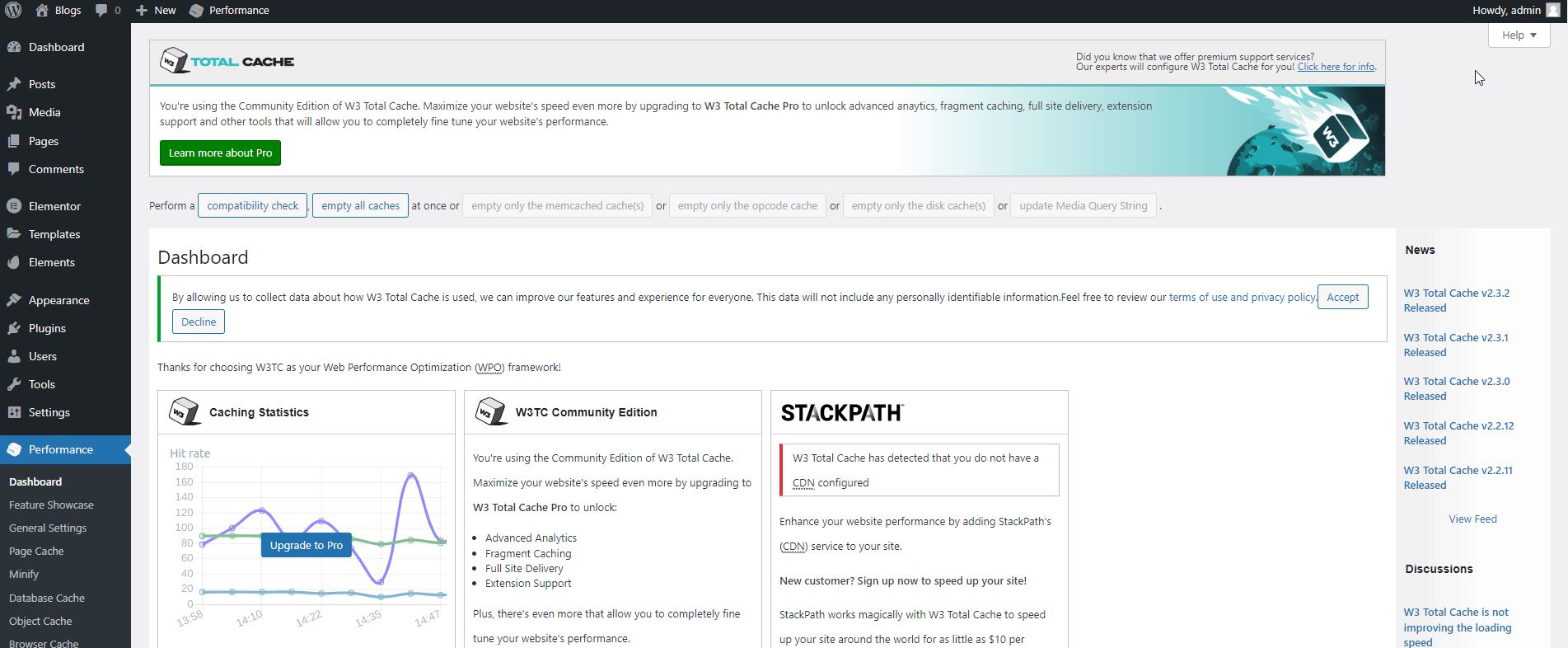Click the StackPath logo
The height and width of the screenshot is (648, 1568).
[842, 413]
